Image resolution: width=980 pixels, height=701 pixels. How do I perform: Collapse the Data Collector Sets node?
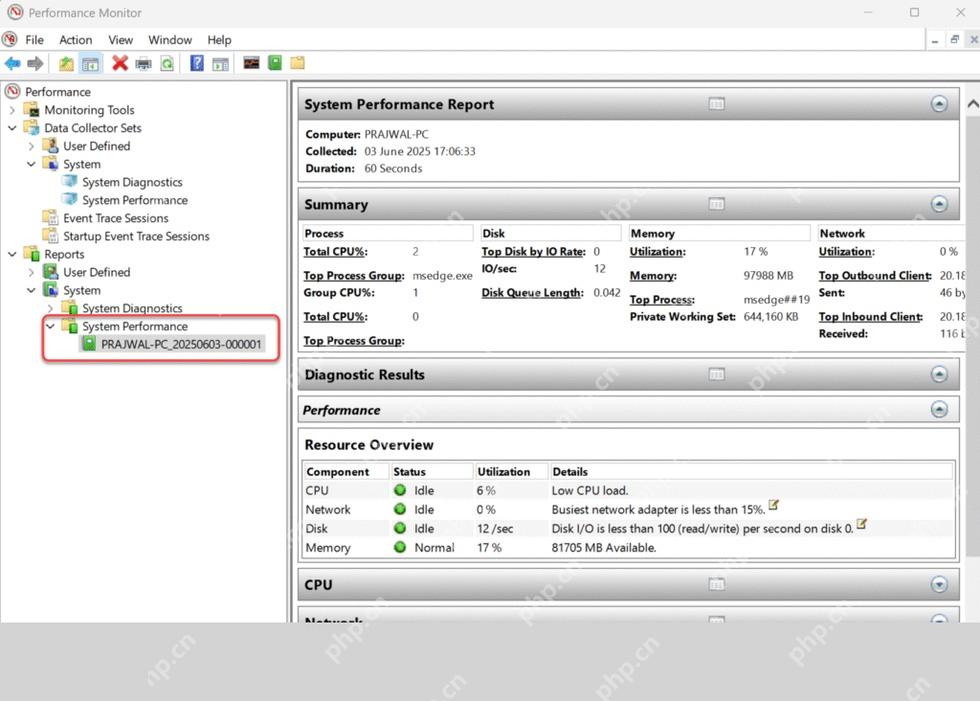pos(12,128)
